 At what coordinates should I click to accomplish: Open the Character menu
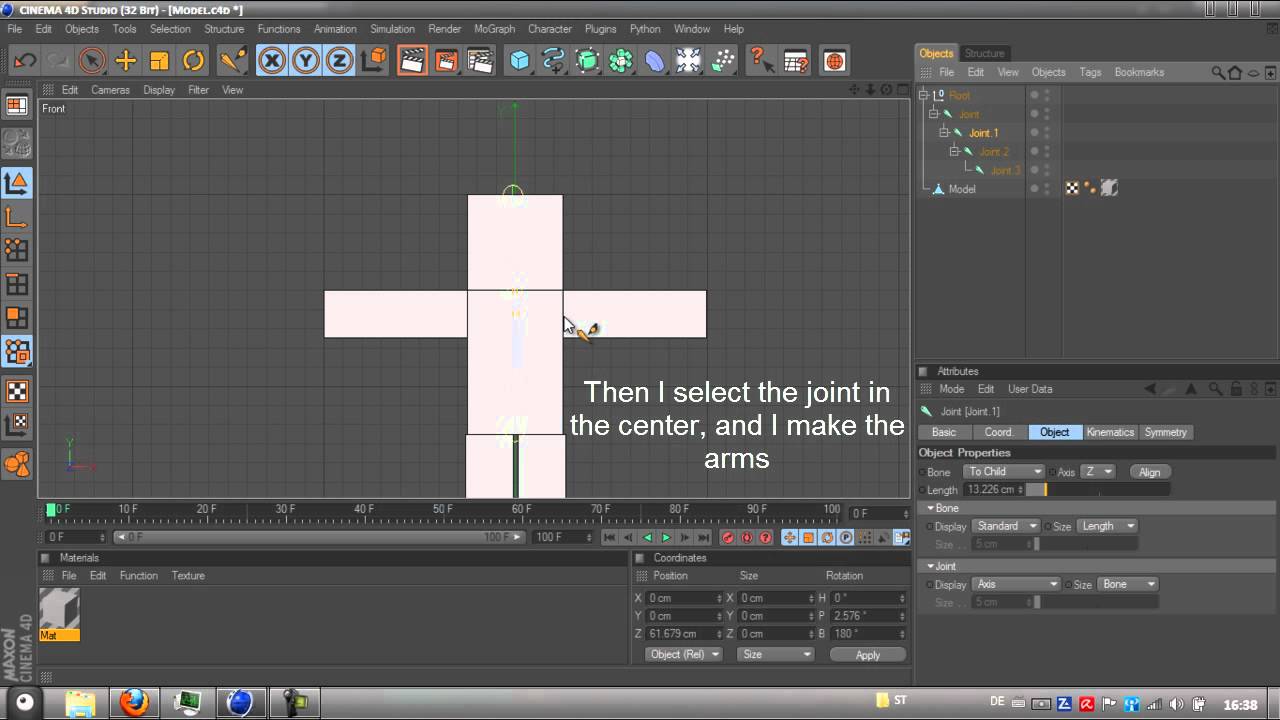[550, 29]
